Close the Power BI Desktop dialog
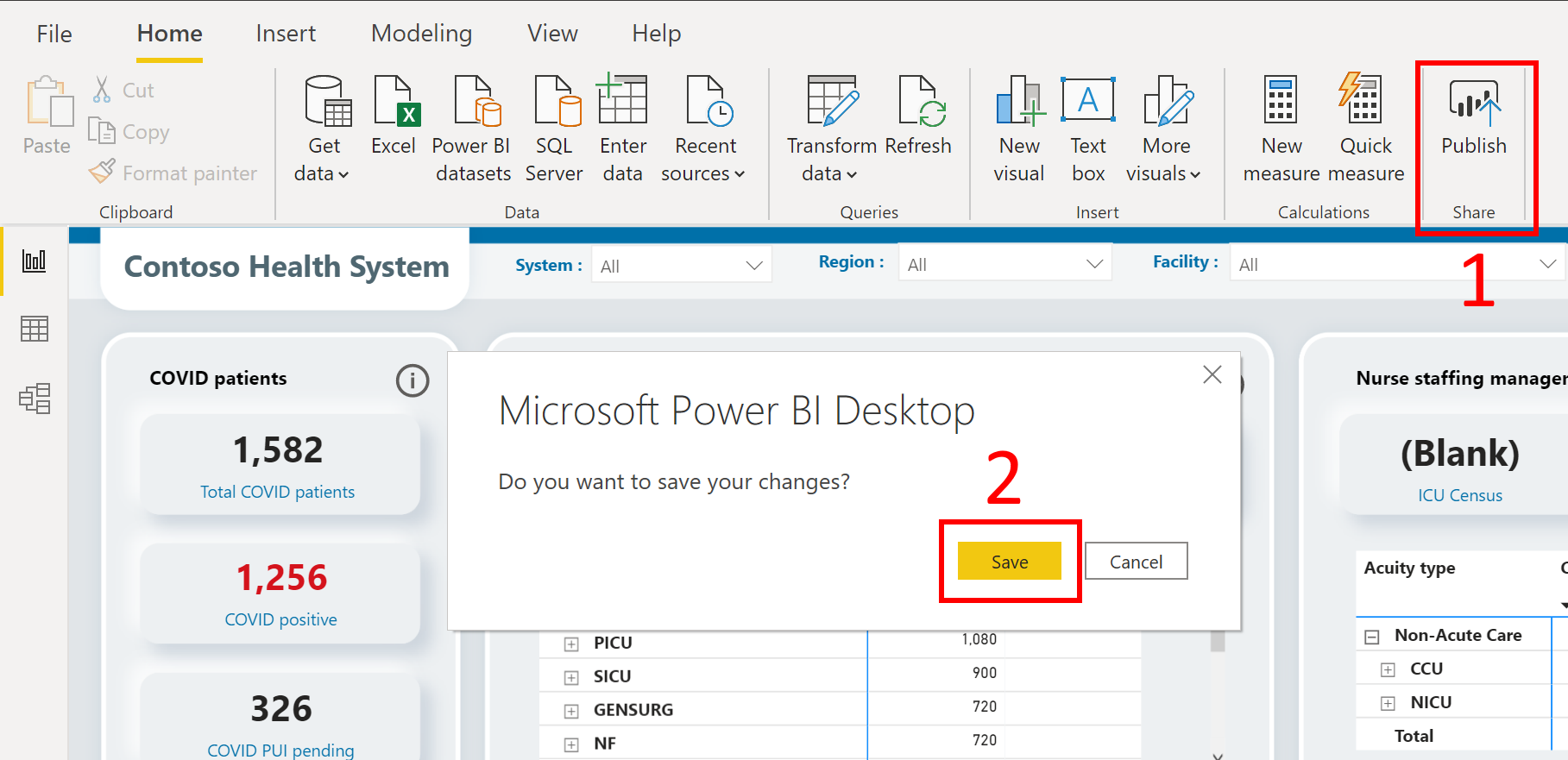The width and height of the screenshot is (1568, 760). (1212, 374)
